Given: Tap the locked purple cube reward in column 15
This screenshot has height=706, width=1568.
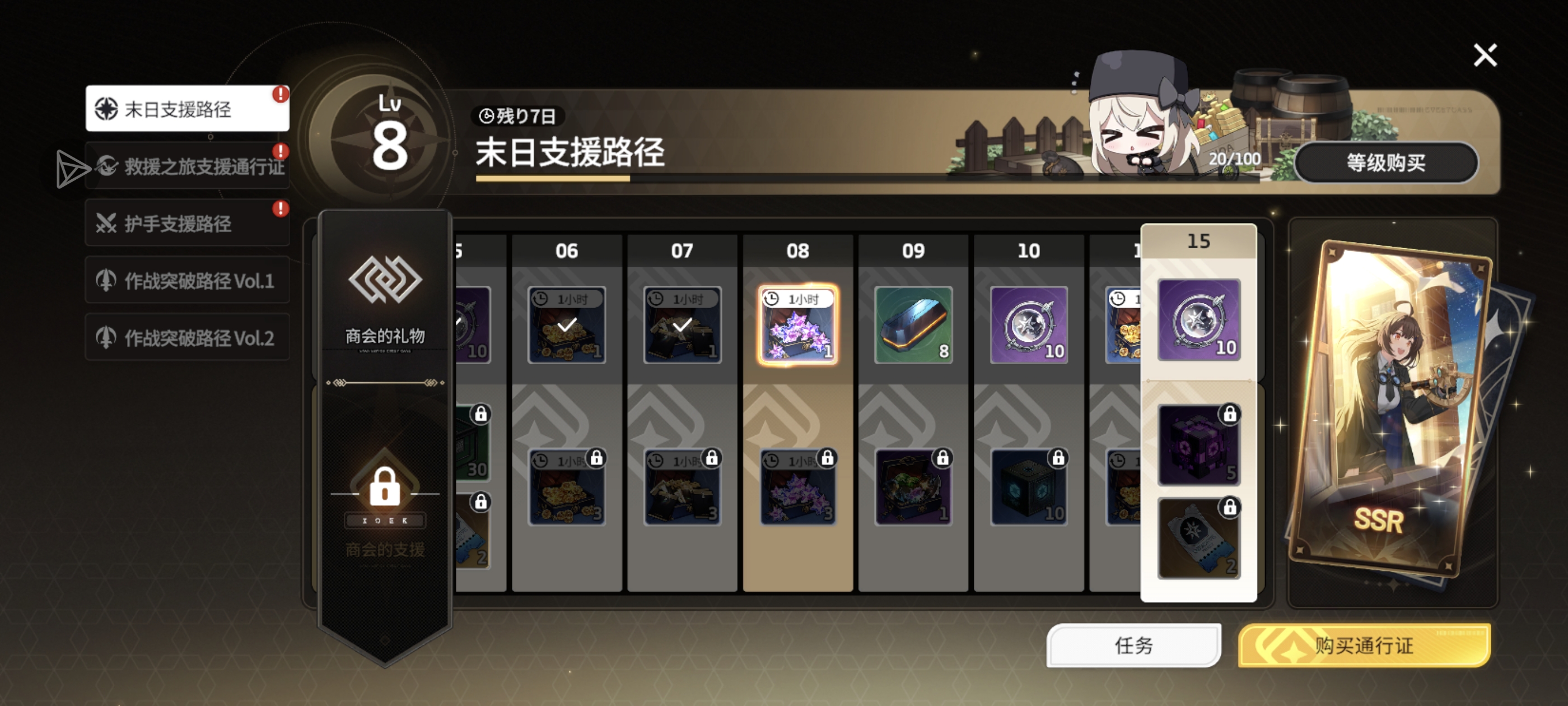Looking at the screenshot, I should tap(1198, 445).
